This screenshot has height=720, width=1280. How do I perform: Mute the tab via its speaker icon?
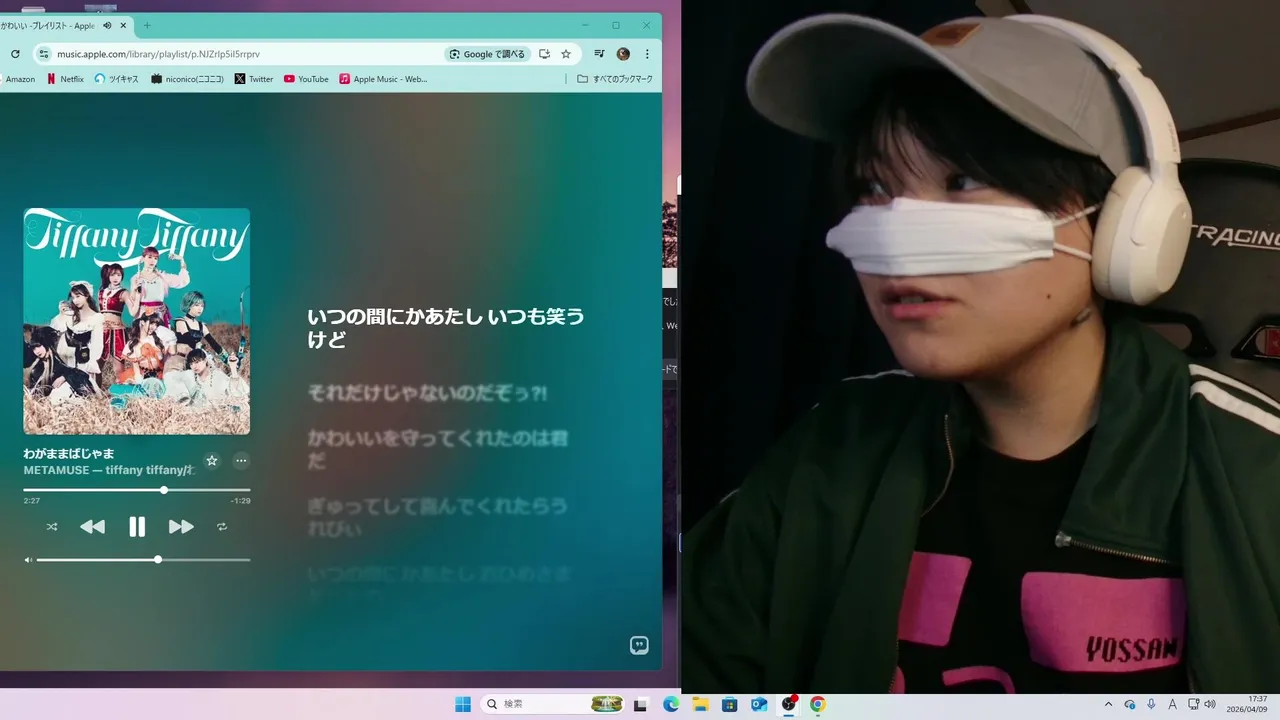tap(106, 25)
